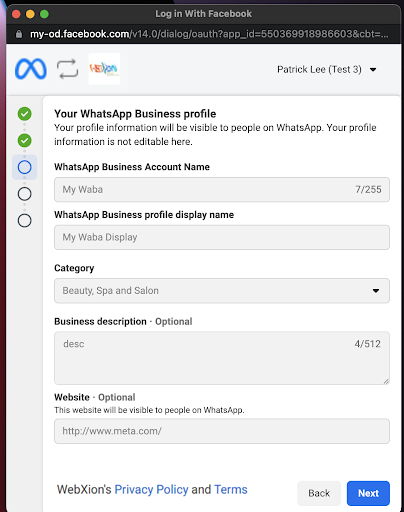404x512 pixels.
Task: Click the WhatsApp Business Account Name field
Action: 222,190
